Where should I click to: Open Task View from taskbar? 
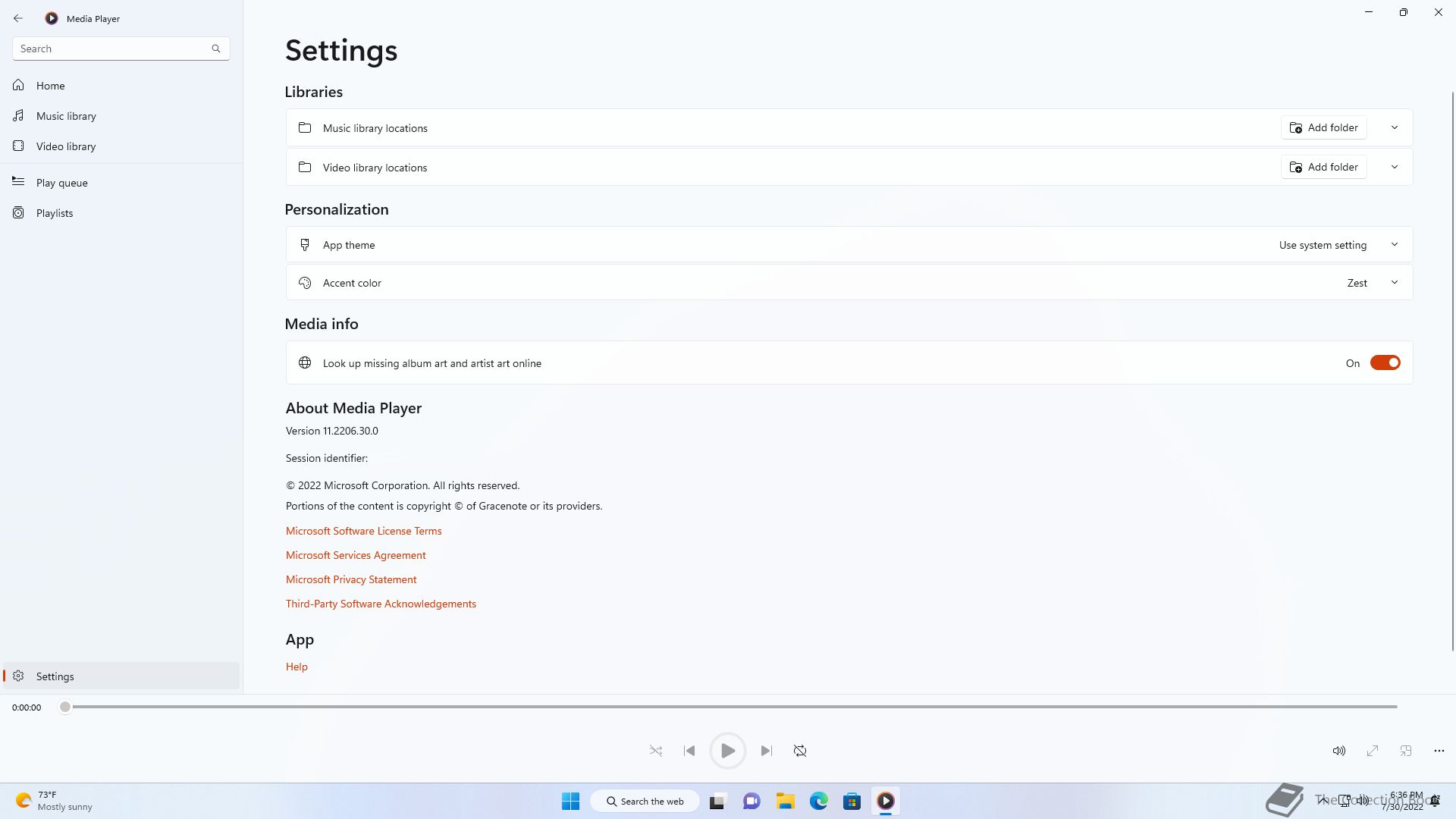[x=717, y=801]
